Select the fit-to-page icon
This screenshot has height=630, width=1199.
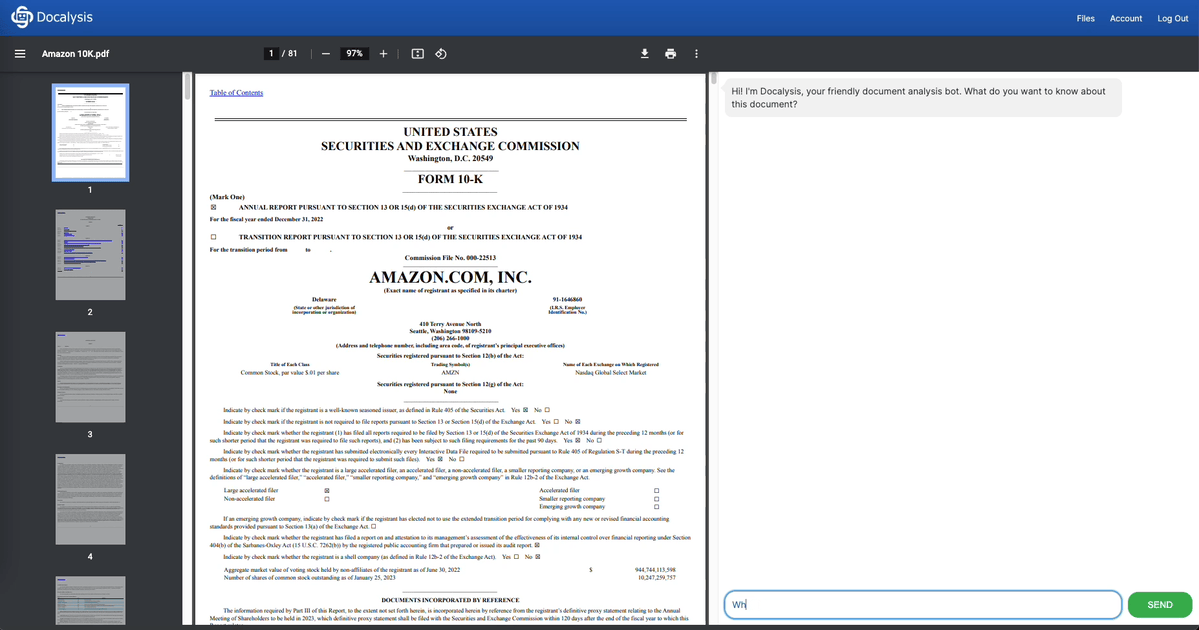tap(419, 53)
